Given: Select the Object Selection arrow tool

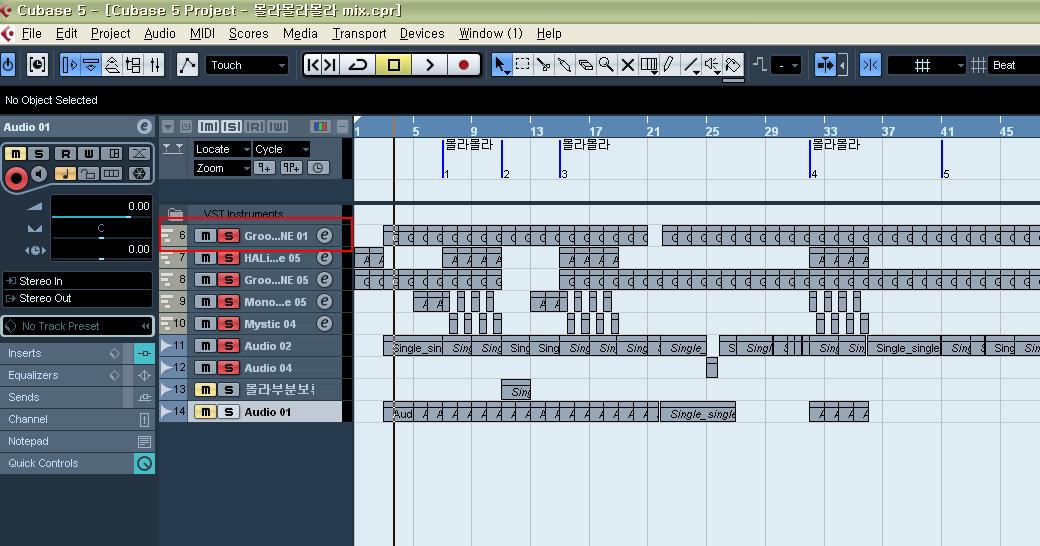Looking at the screenshot, I should [501, 65].
